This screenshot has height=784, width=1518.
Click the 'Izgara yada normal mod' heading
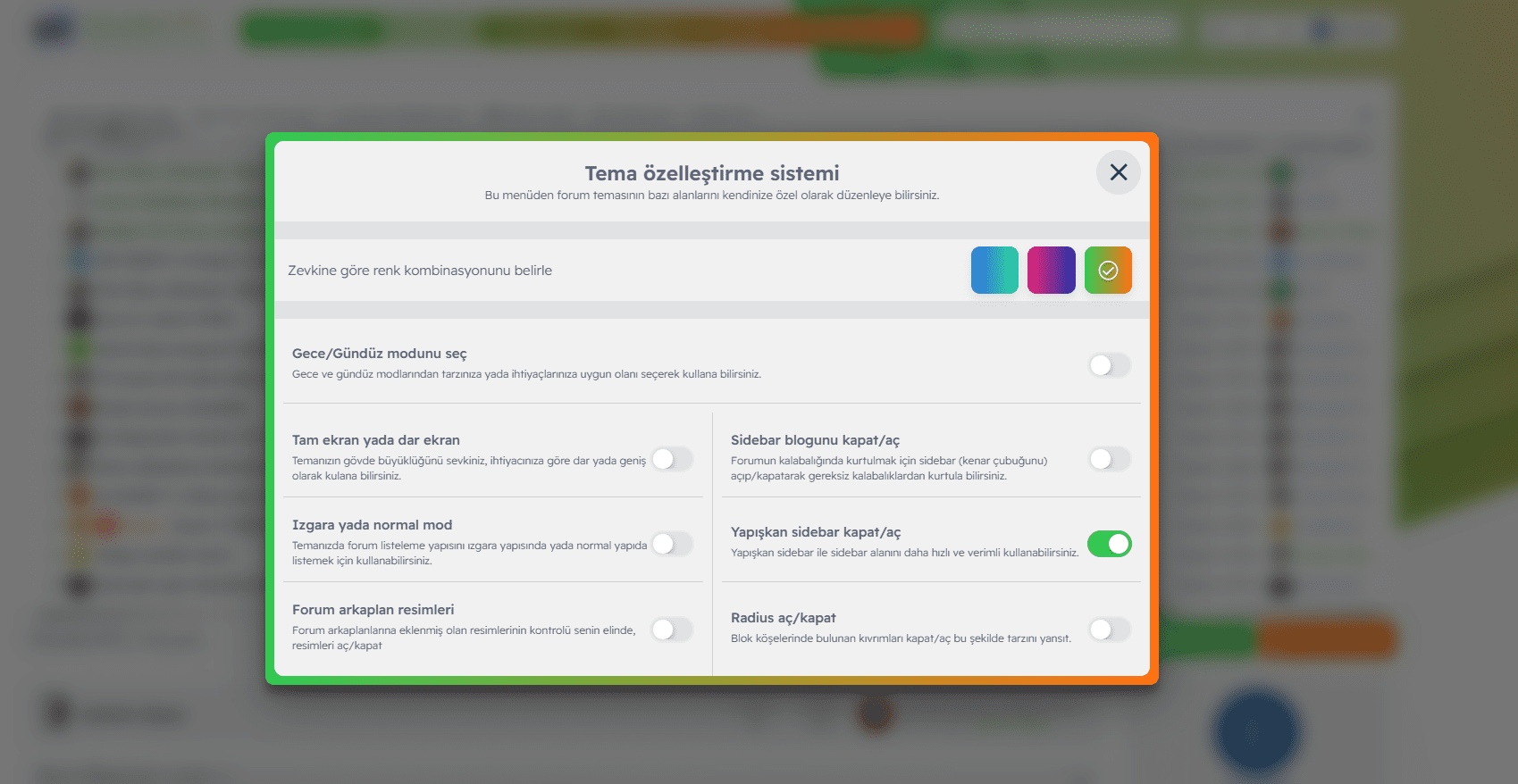tap(372, 525)
